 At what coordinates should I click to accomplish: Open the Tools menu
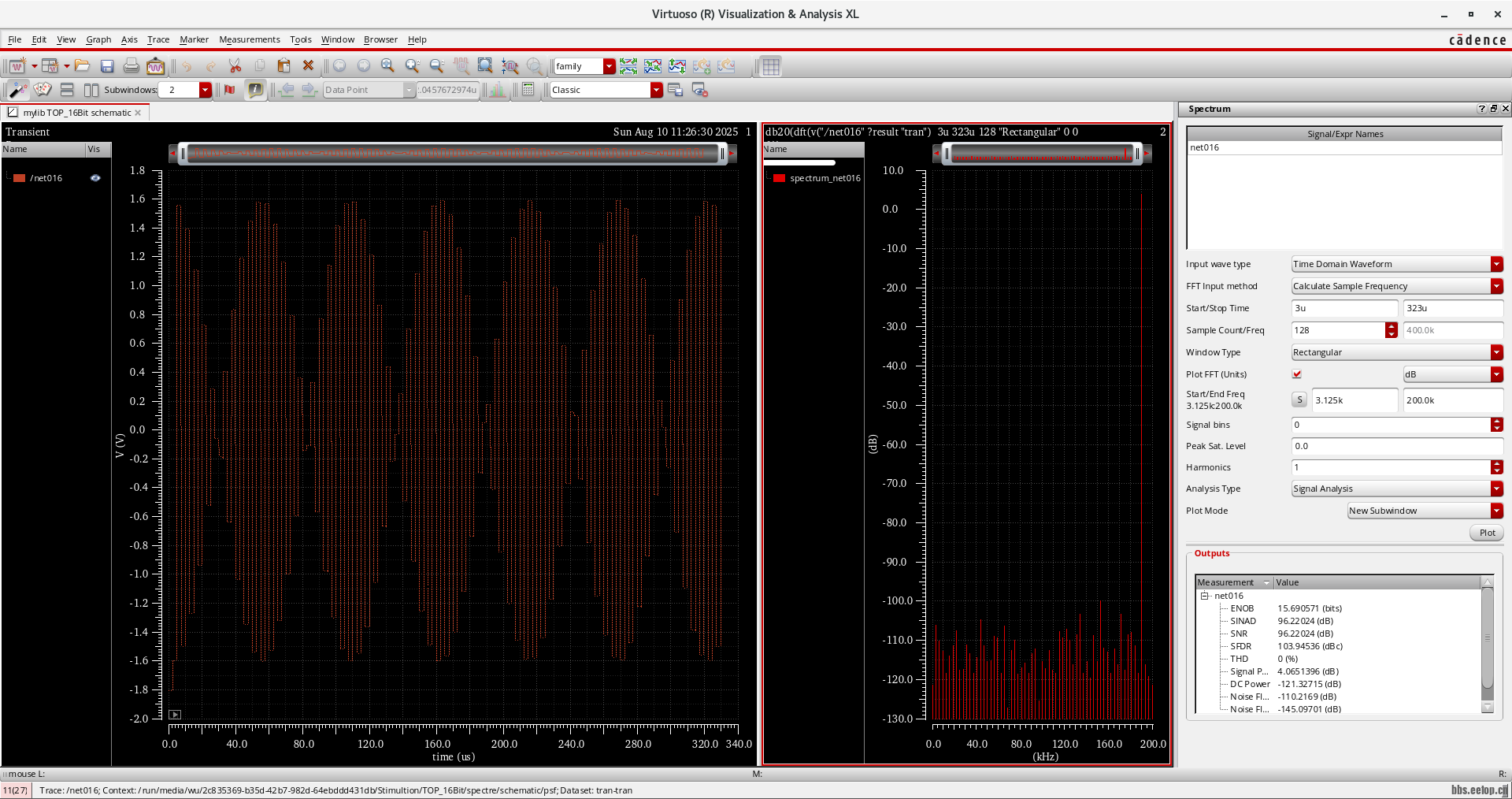(300, 39)
